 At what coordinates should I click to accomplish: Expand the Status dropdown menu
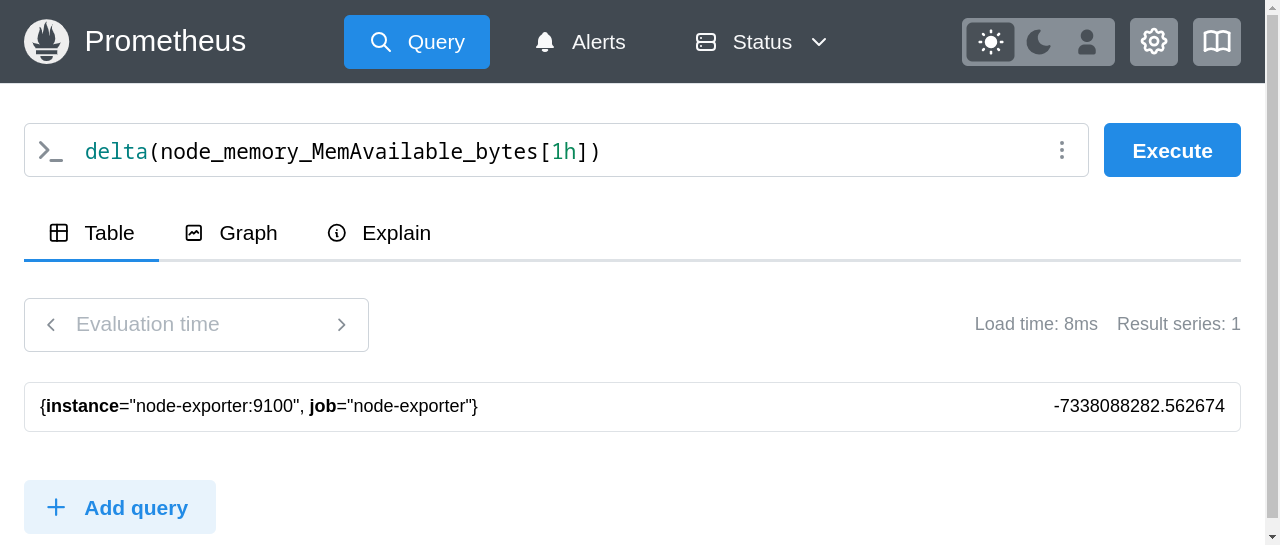tap(762, 42)
